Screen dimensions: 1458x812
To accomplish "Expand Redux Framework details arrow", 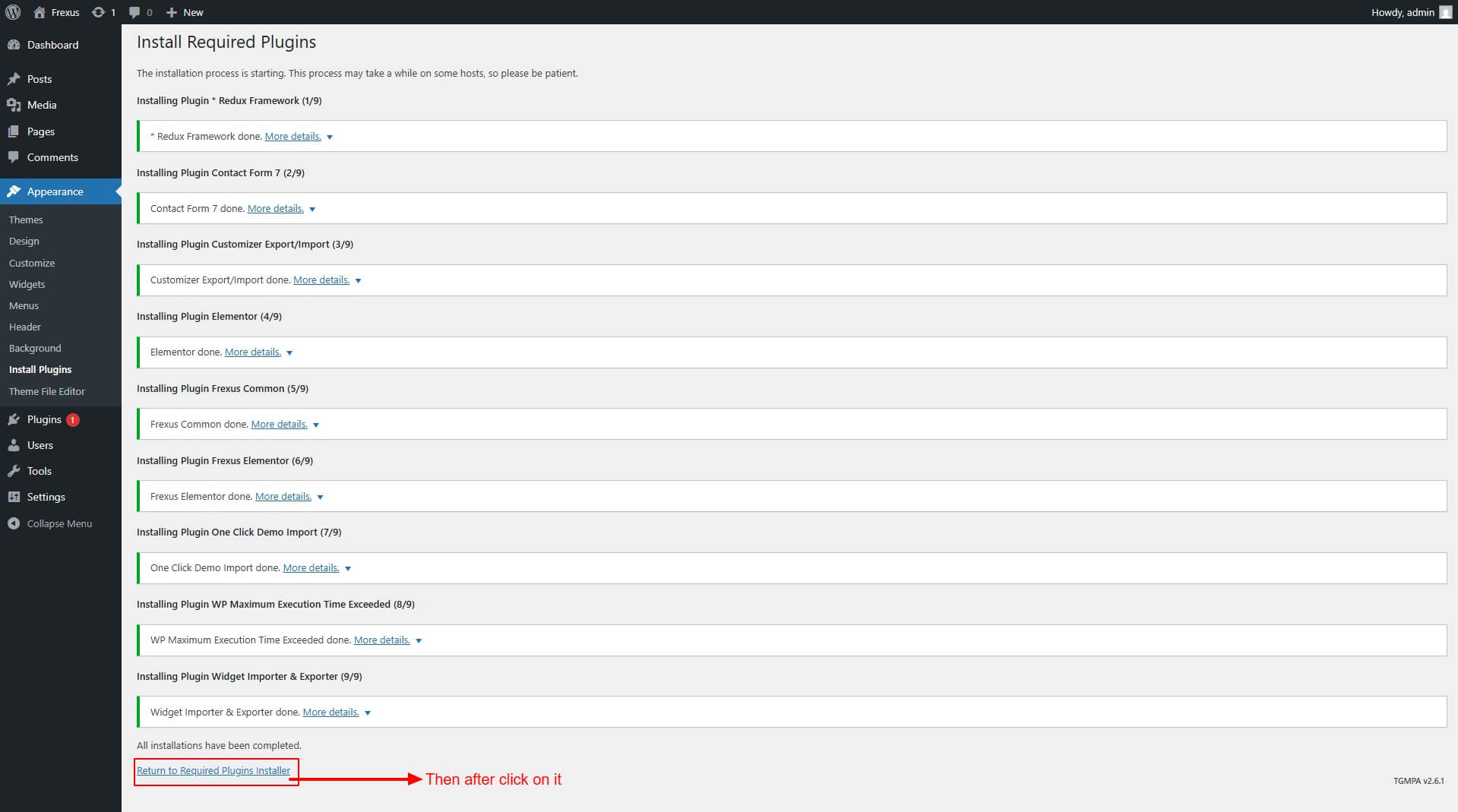I will 330,137.
